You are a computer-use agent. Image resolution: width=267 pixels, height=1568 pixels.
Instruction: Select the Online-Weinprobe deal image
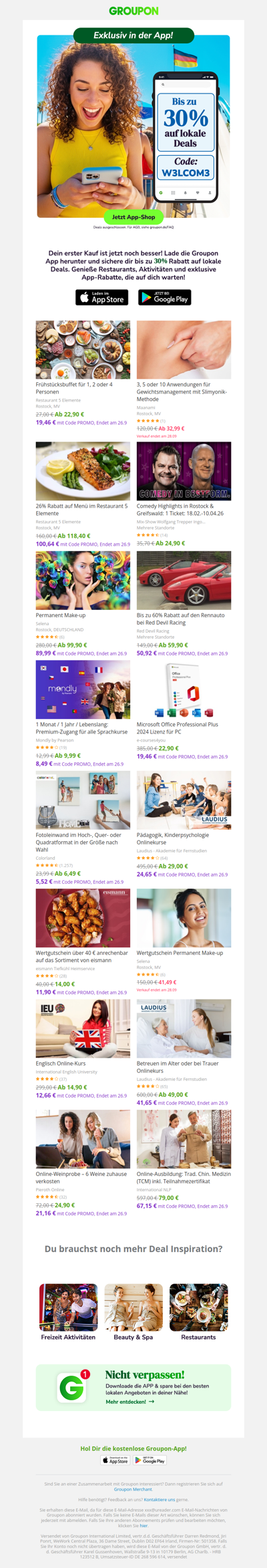click(x=83, y=1139)
